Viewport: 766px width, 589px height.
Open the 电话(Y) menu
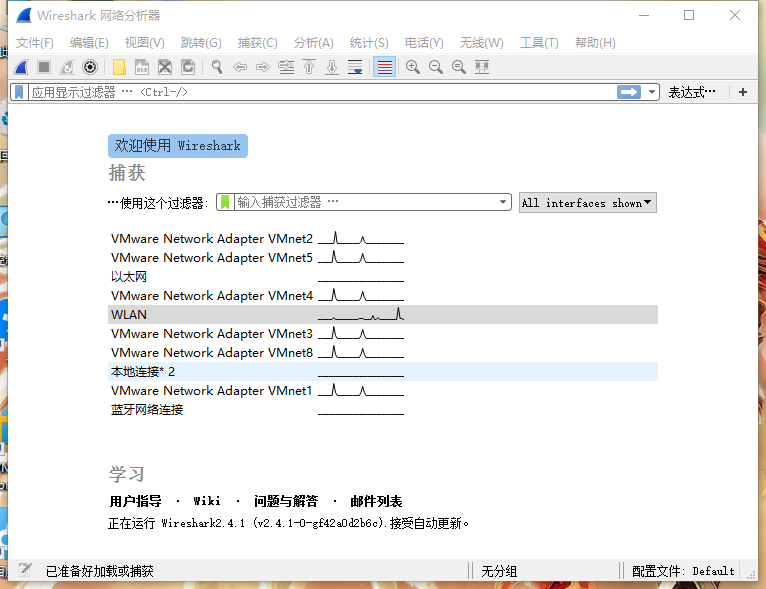424,43
